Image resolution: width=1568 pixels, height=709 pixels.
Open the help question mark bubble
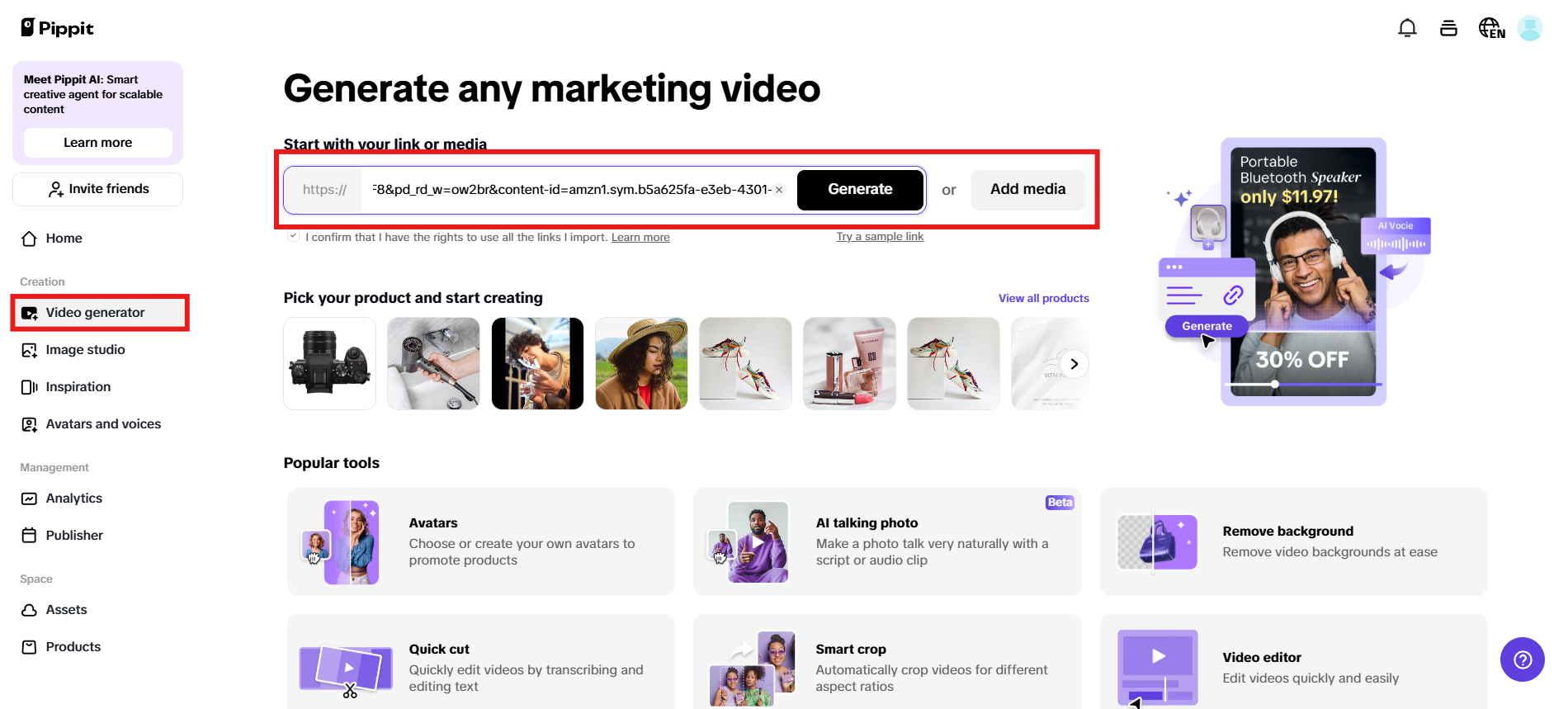tap(1523, 659)
